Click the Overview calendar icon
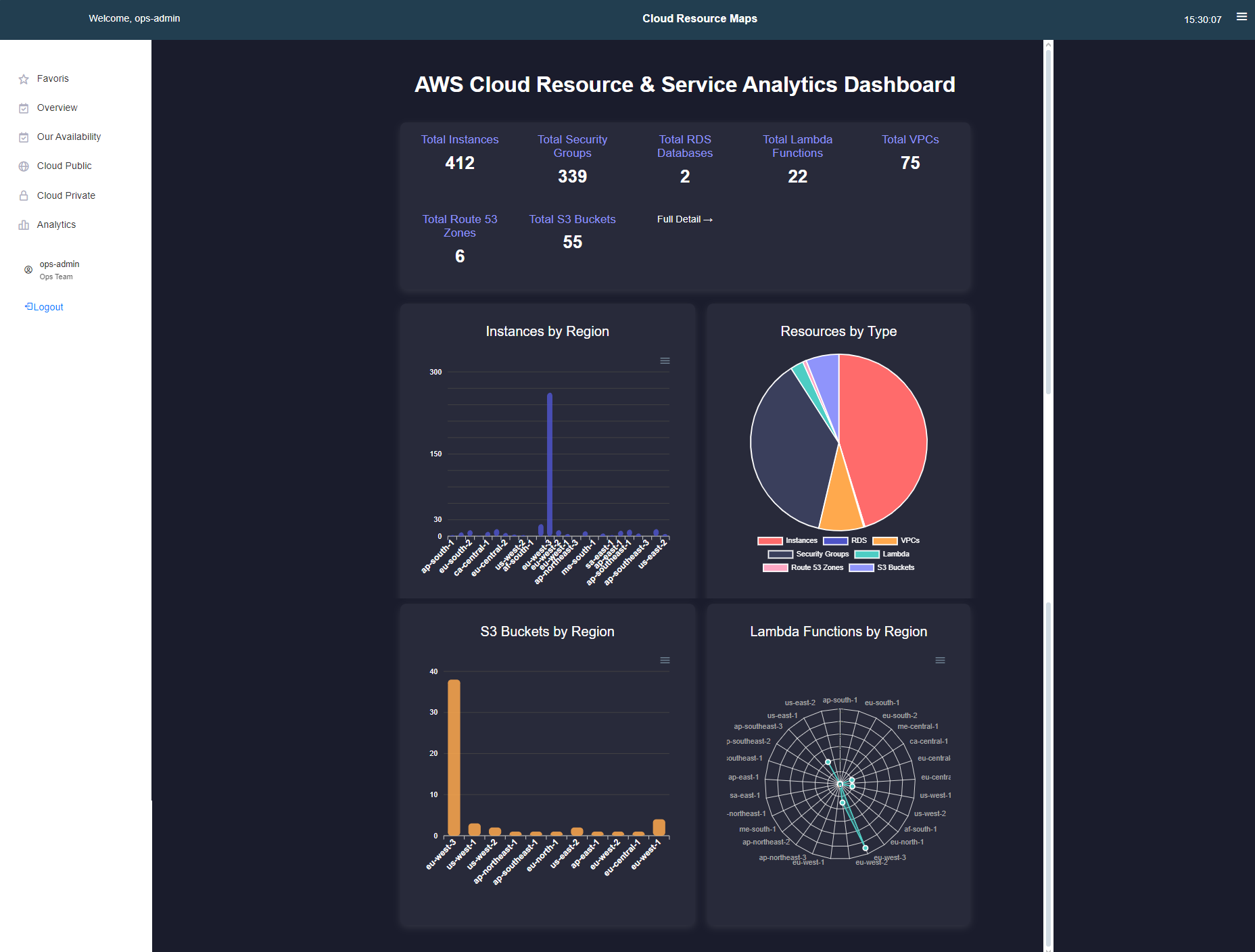This screenshot has width=1255, height=952. [24, 108]
